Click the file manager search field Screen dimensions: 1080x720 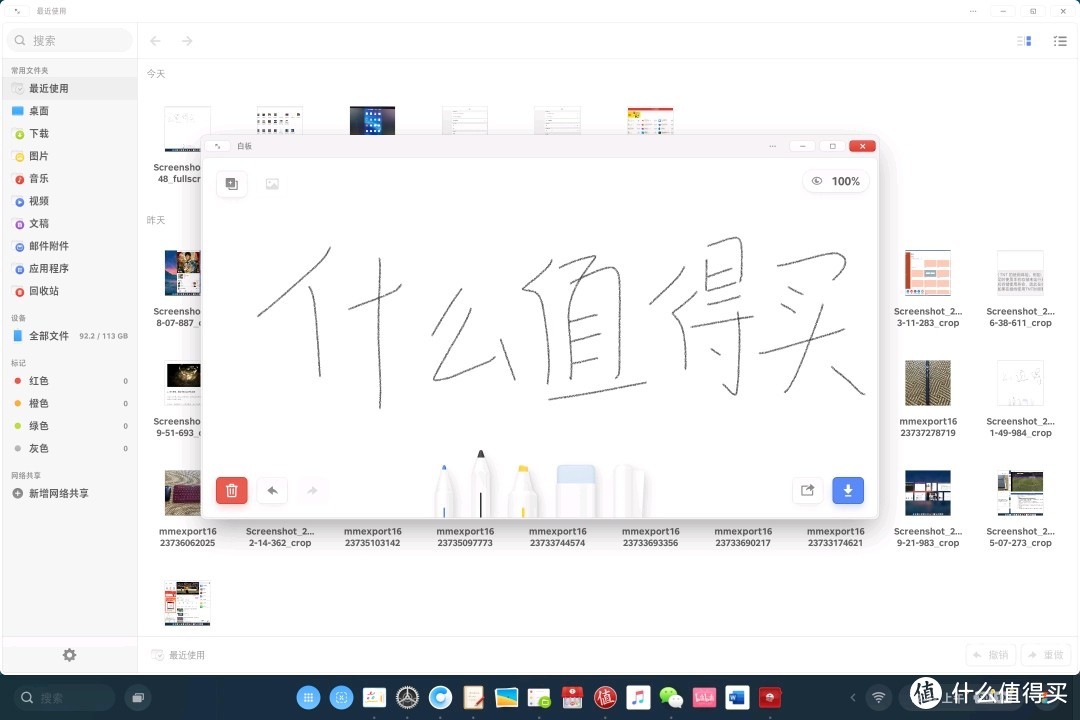pyautogui.click(x=70, y=41)
